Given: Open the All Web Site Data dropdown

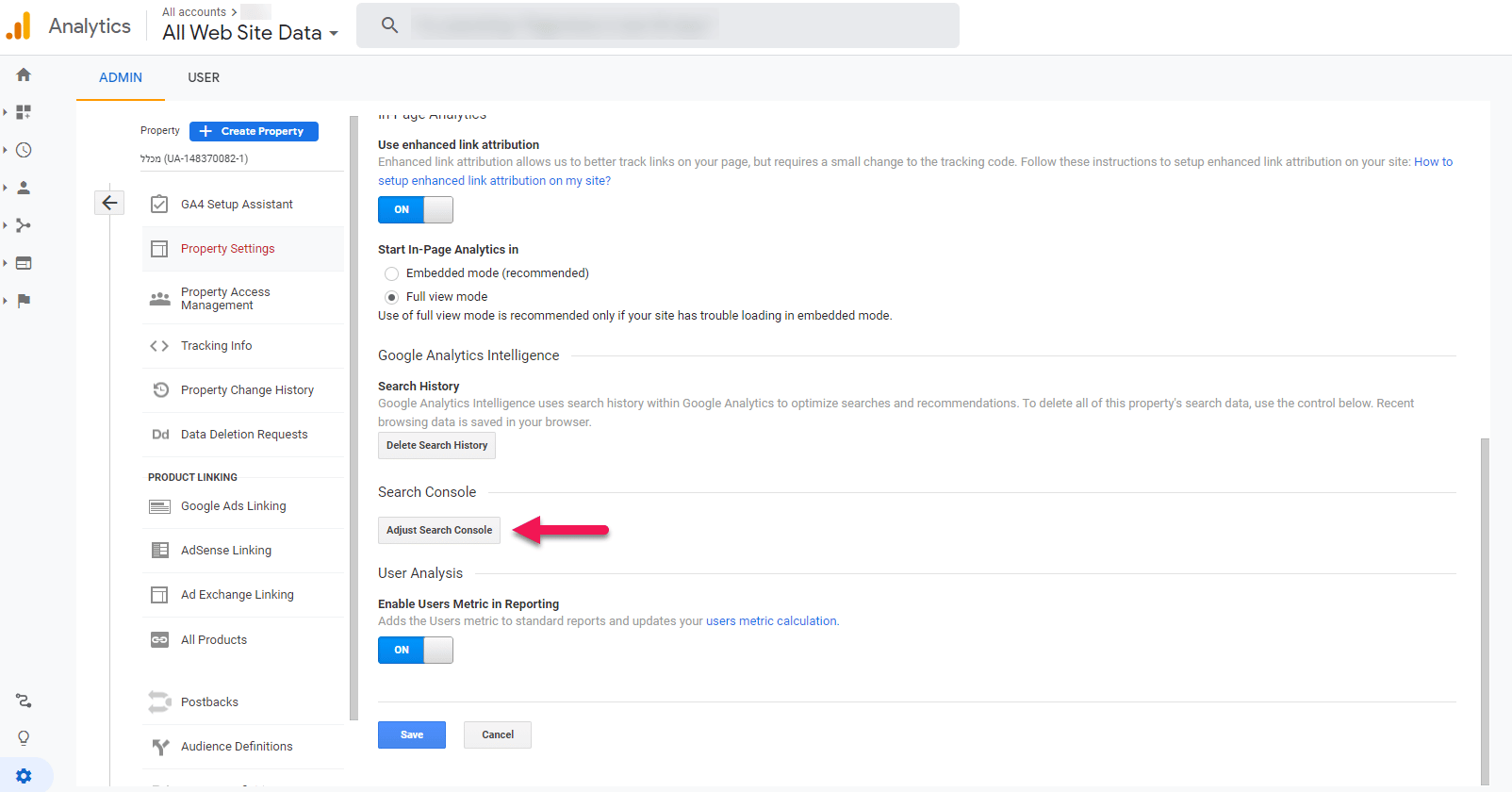Looking at the screenshot, I should click(250, 33).
